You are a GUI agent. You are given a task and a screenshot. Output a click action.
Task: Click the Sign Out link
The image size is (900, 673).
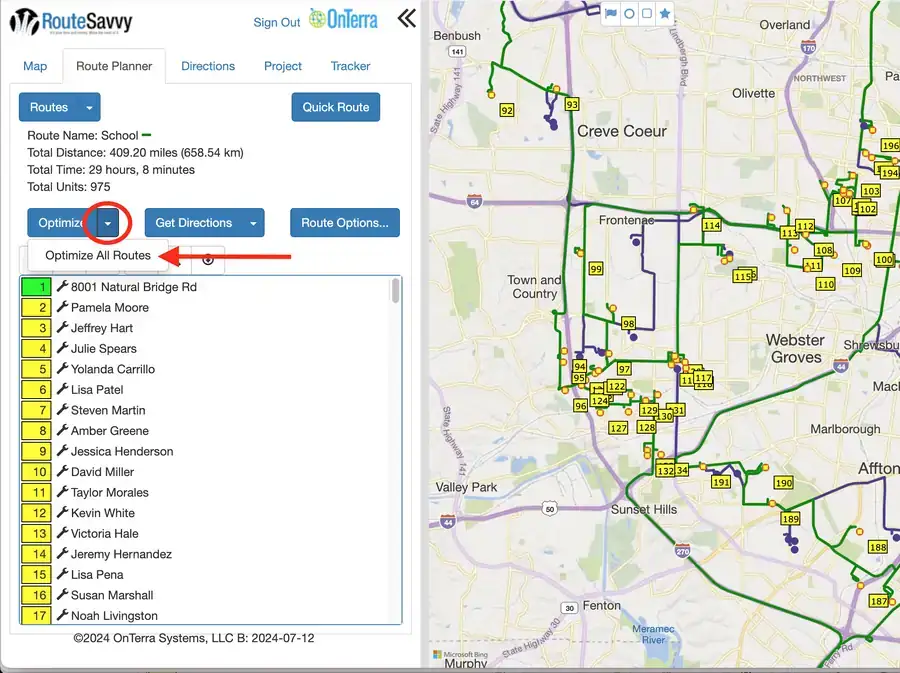point(277,22)
